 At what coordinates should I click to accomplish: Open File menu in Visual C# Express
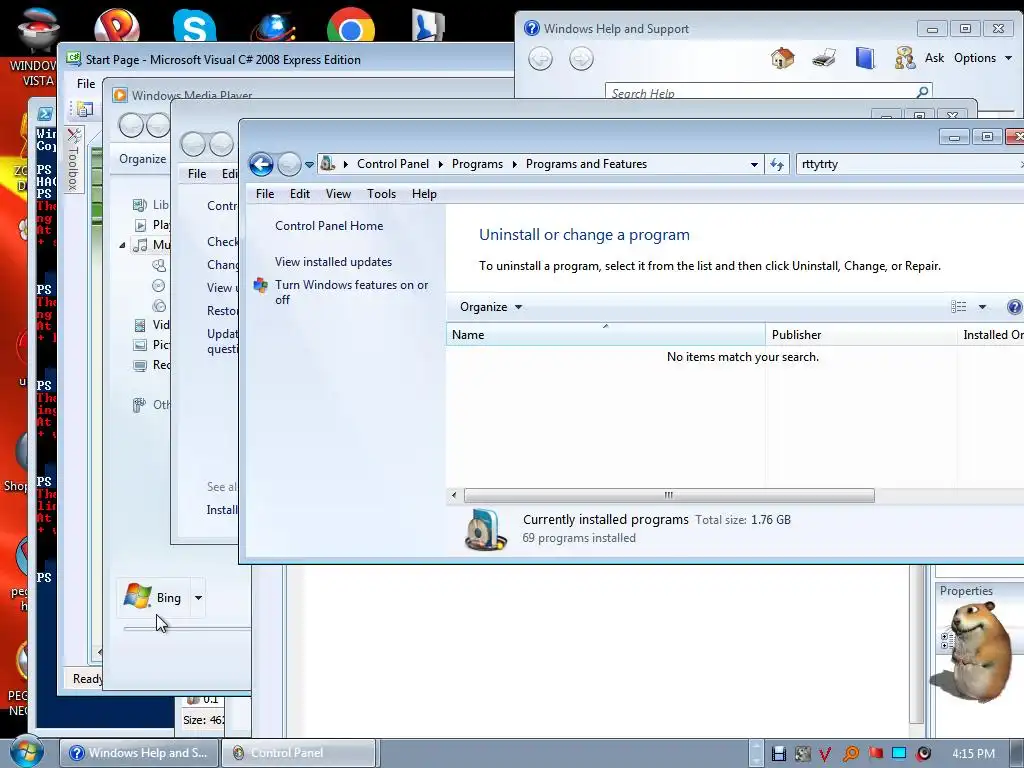[x=86, y=84]
